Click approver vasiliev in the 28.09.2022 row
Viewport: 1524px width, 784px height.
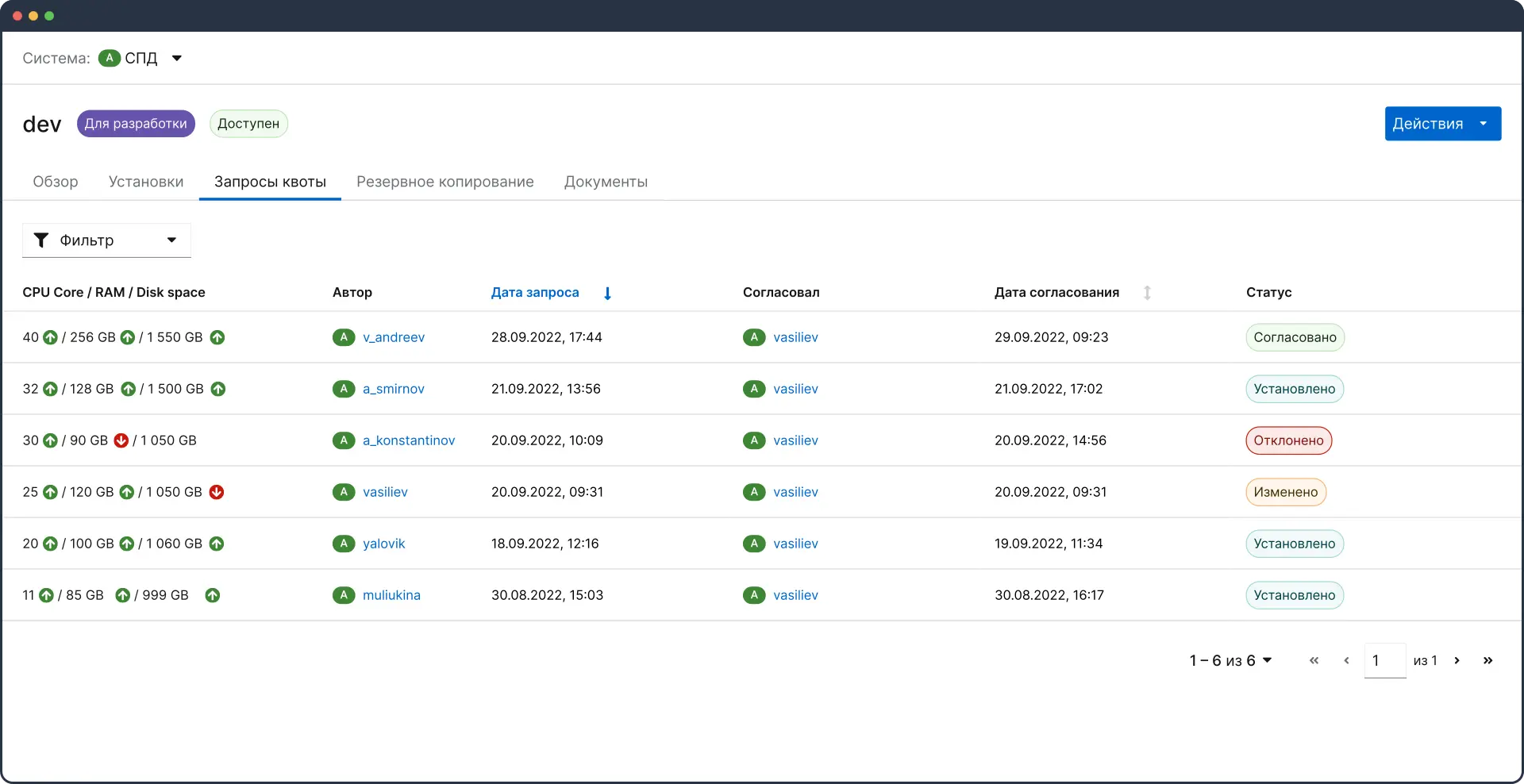click(795, 337)
